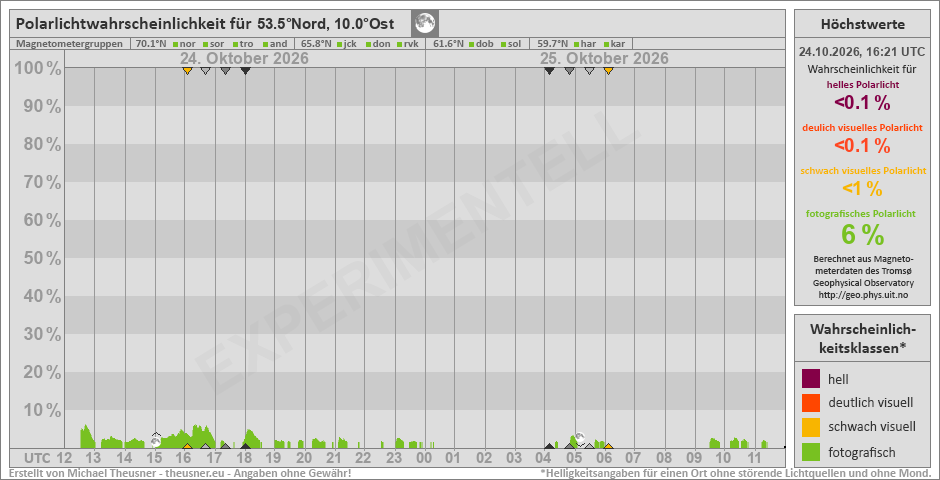
Task: Click the '00' midnight hour label on the x-axis
Action: point(424,458)
